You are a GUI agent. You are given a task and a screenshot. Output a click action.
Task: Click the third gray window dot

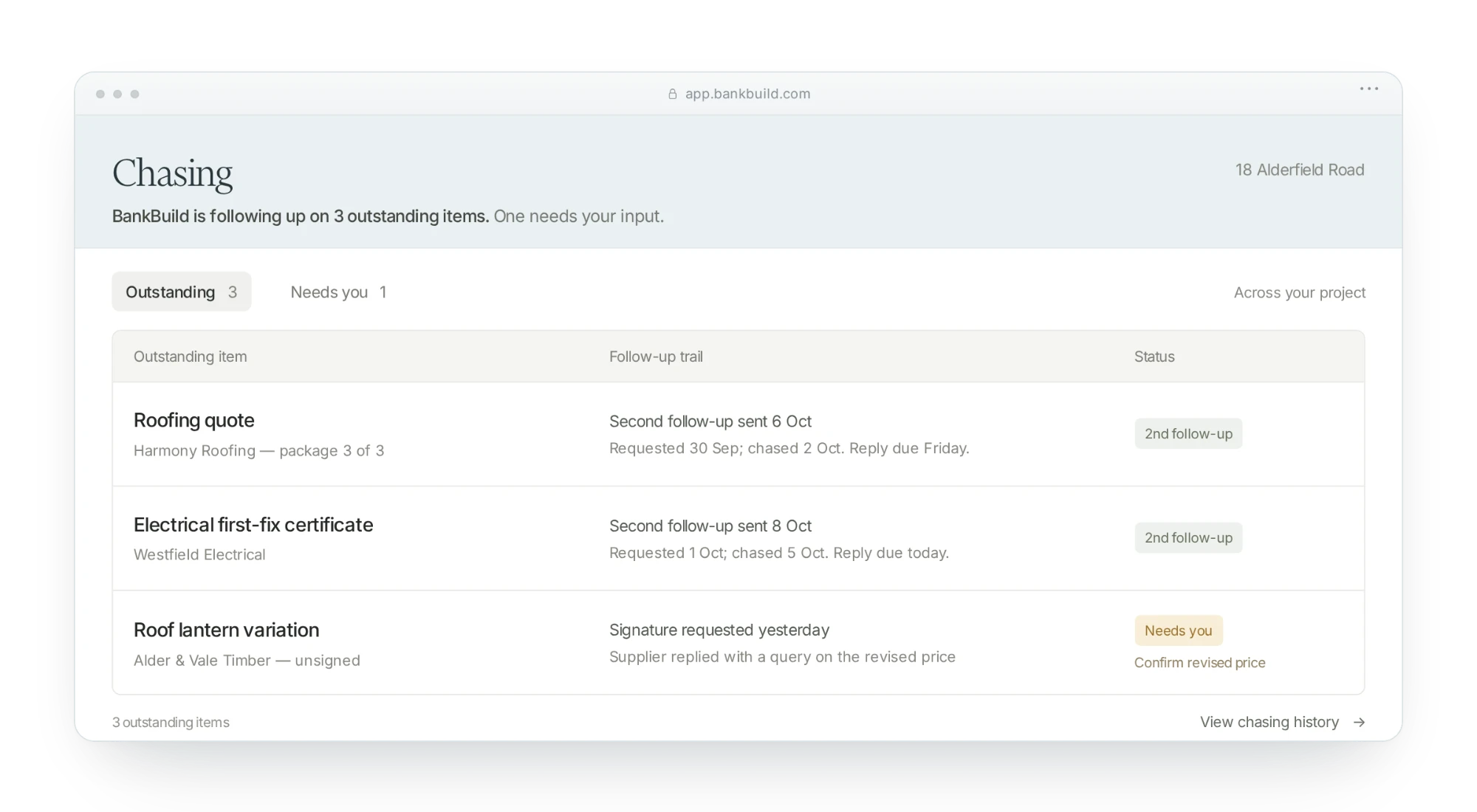[134, 94]
